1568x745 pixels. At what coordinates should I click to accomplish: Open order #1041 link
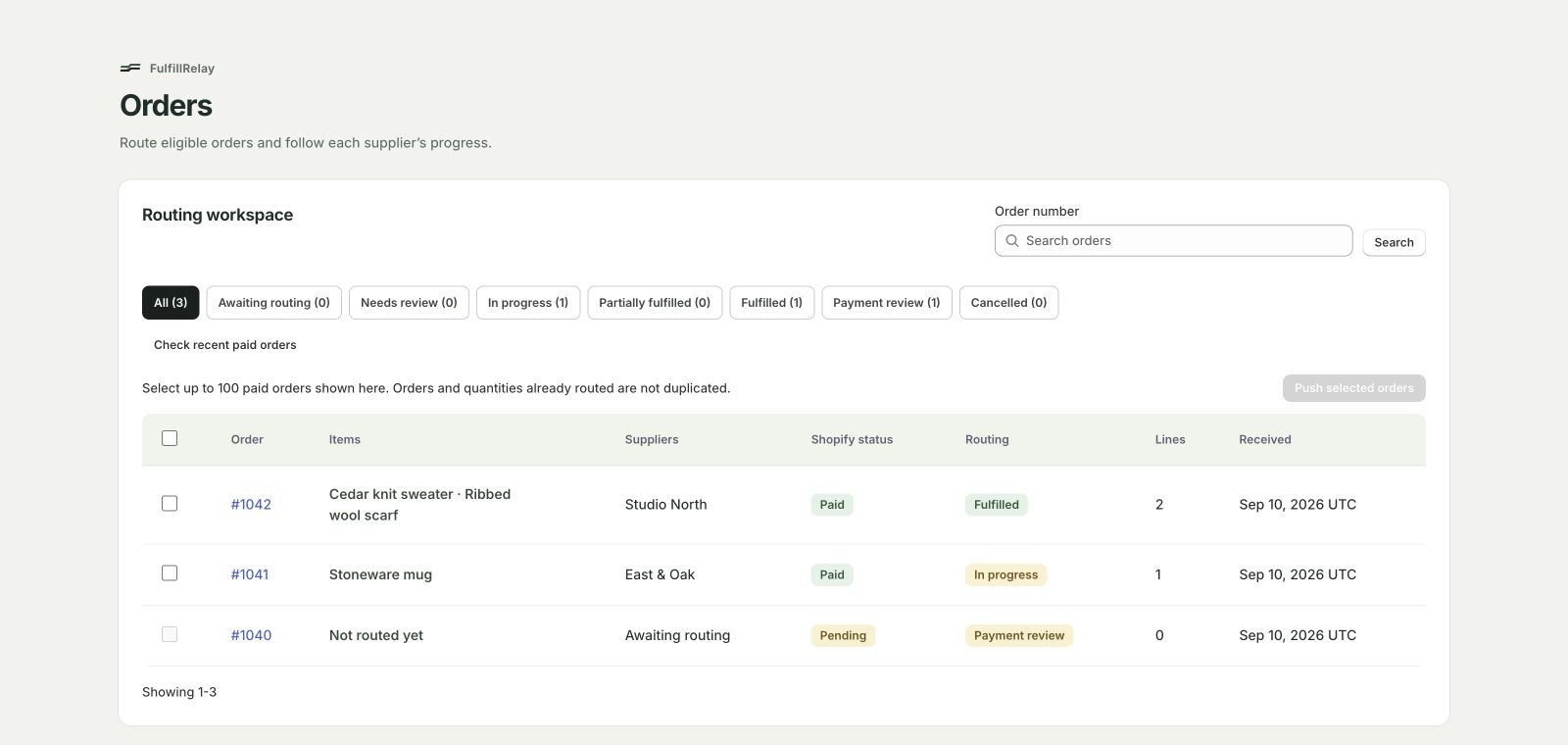click(250, 574)
